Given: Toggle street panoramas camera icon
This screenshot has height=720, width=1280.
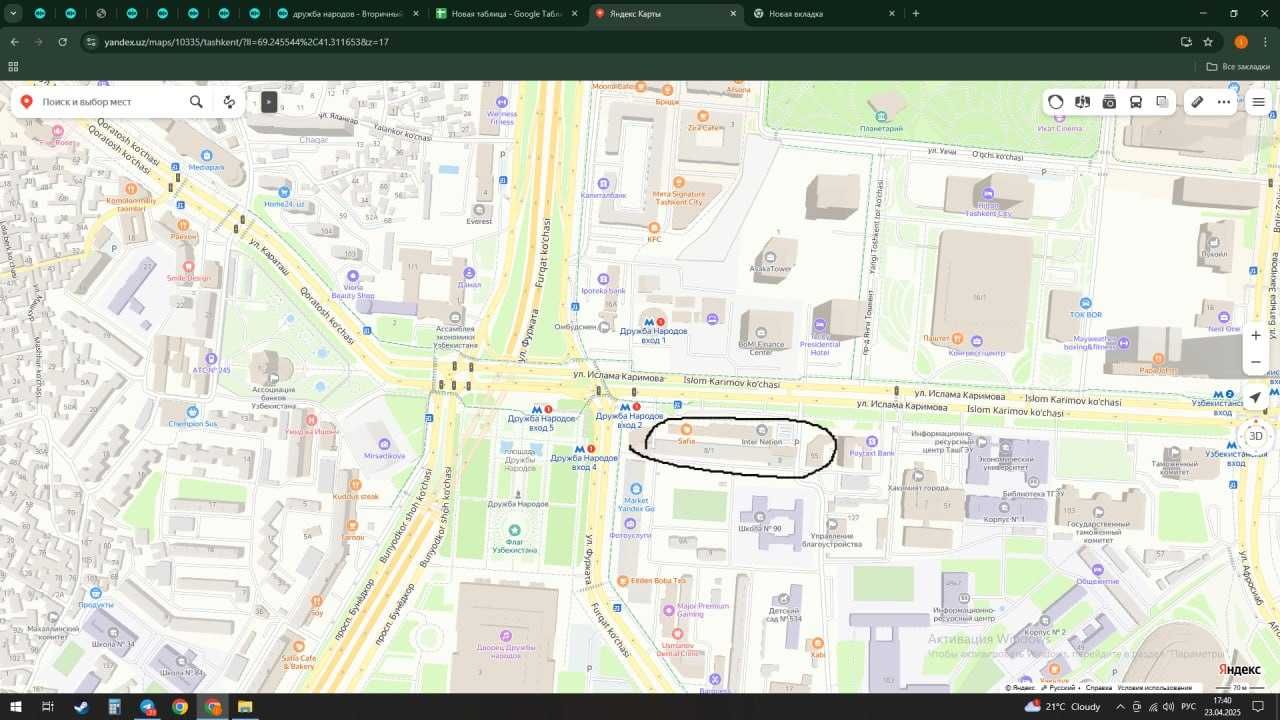Looking at the screenshot, I should point(1109,102).
